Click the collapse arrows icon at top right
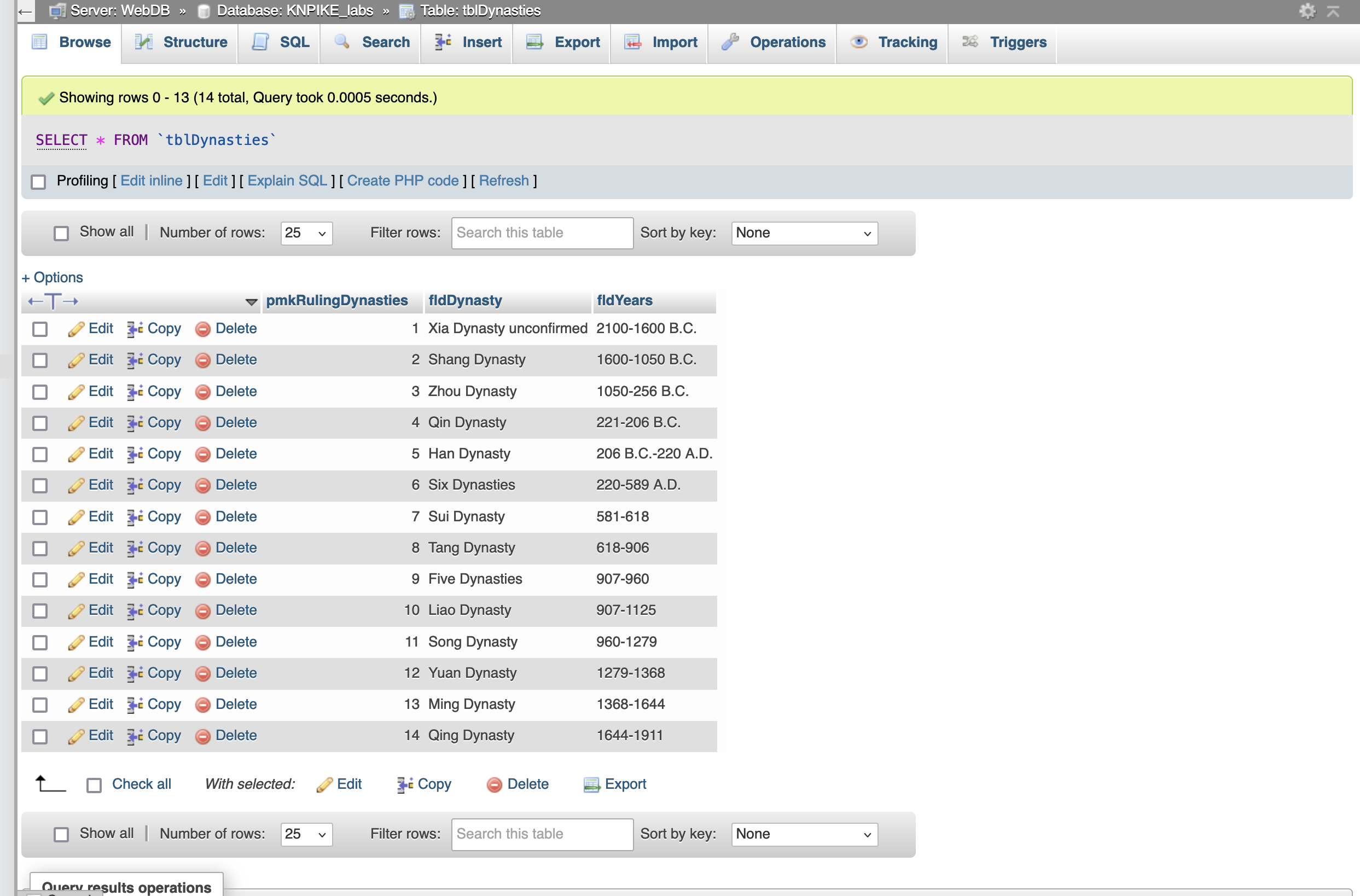 [1333, 11]
